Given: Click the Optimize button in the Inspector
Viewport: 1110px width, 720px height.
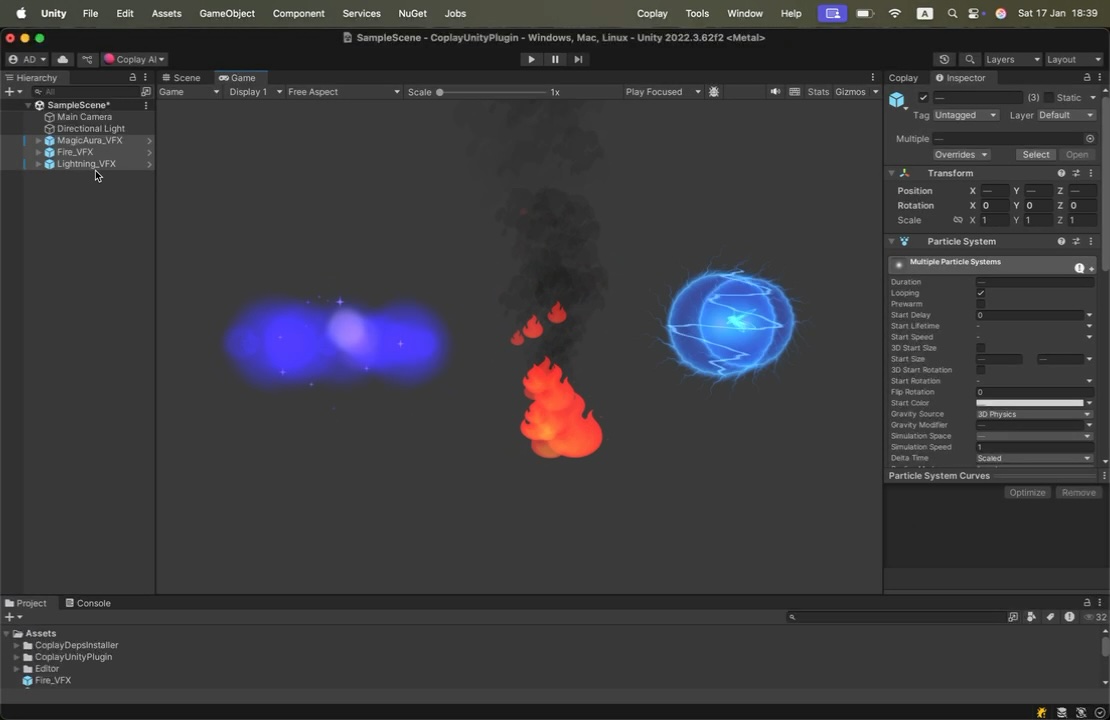Looking at the screenshot, I should 1027,492.
